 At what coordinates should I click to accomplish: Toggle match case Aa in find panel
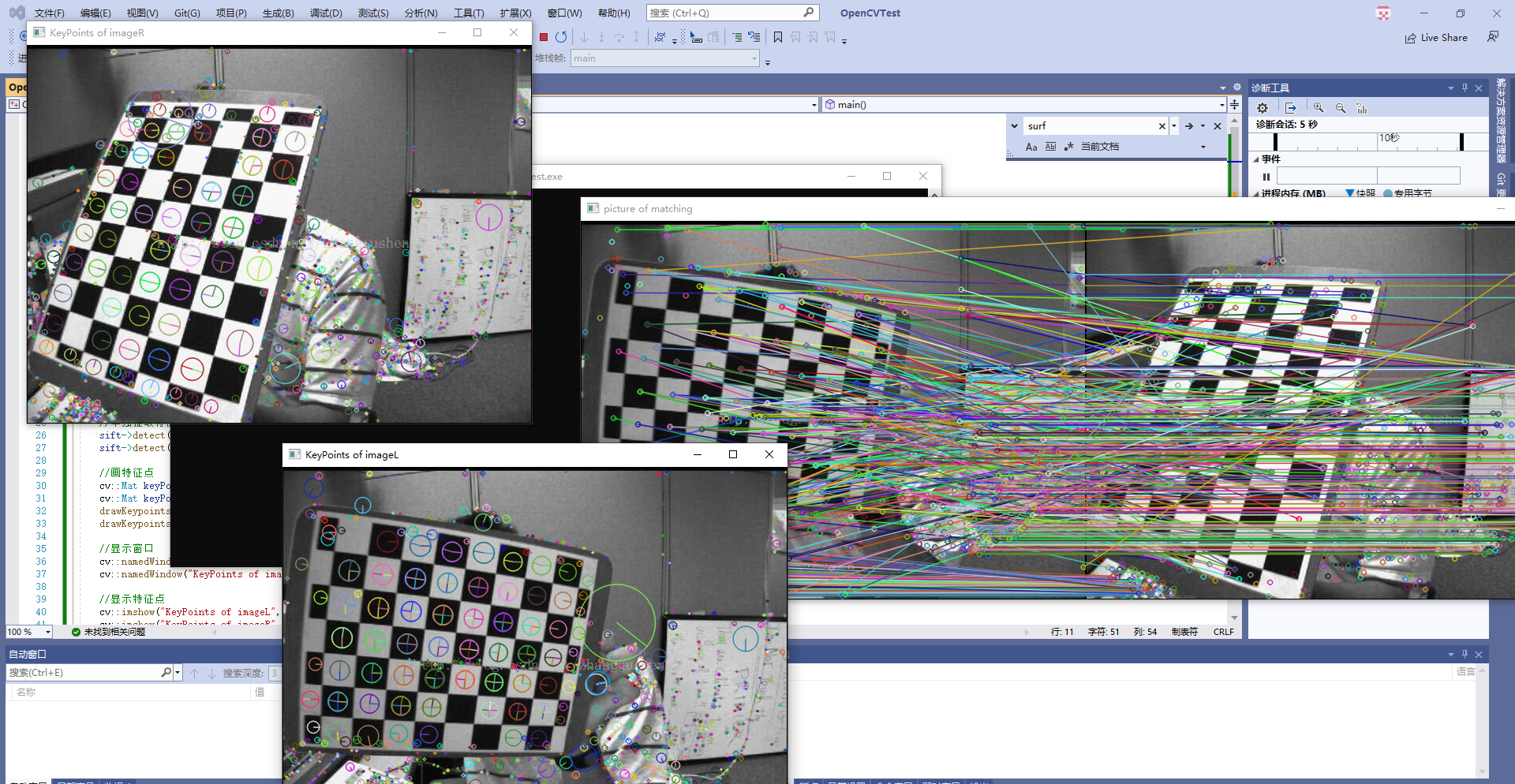point(1031,147)
